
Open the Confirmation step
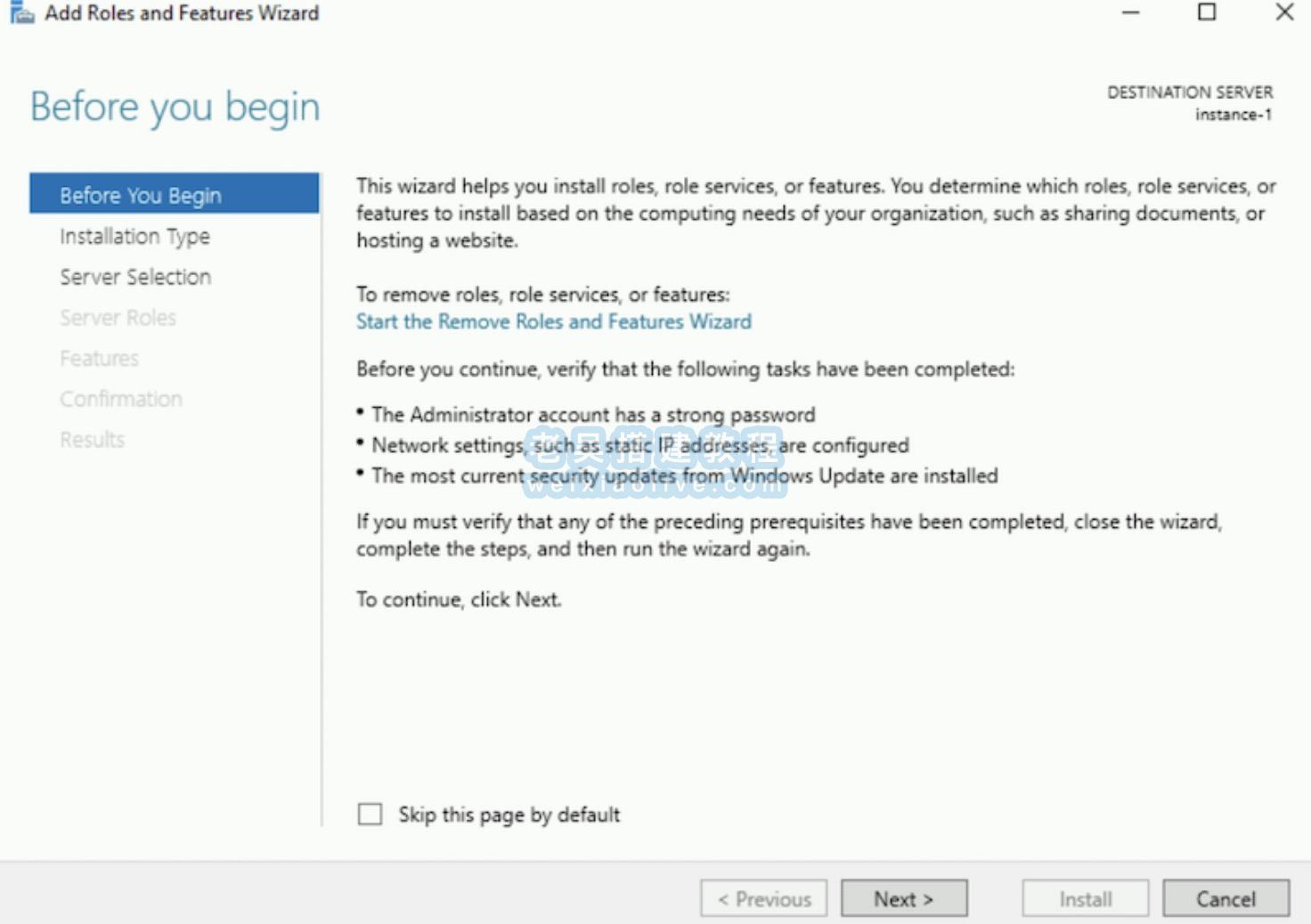pos(121,399)
